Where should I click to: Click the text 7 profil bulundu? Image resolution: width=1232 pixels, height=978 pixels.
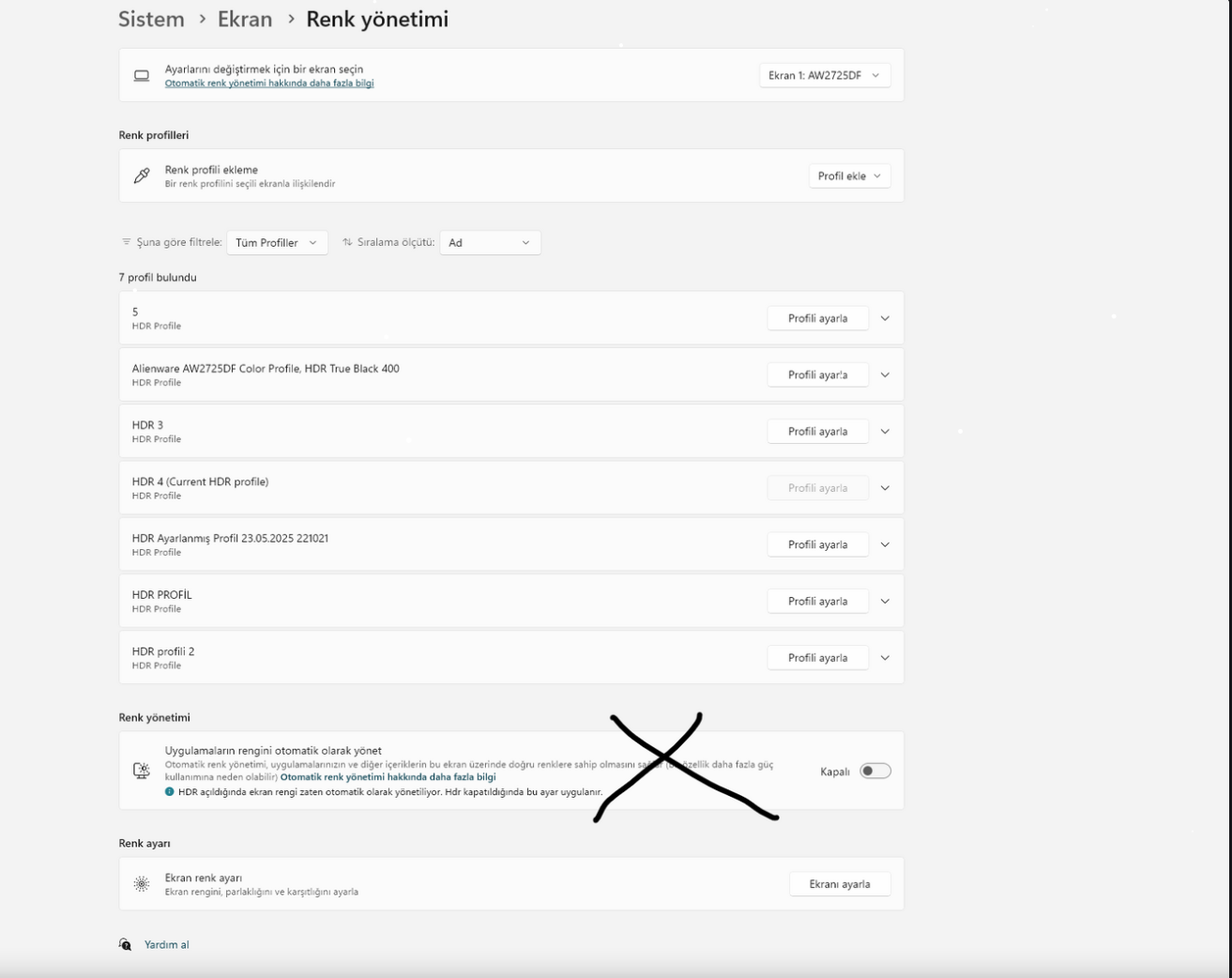[158, 278]
